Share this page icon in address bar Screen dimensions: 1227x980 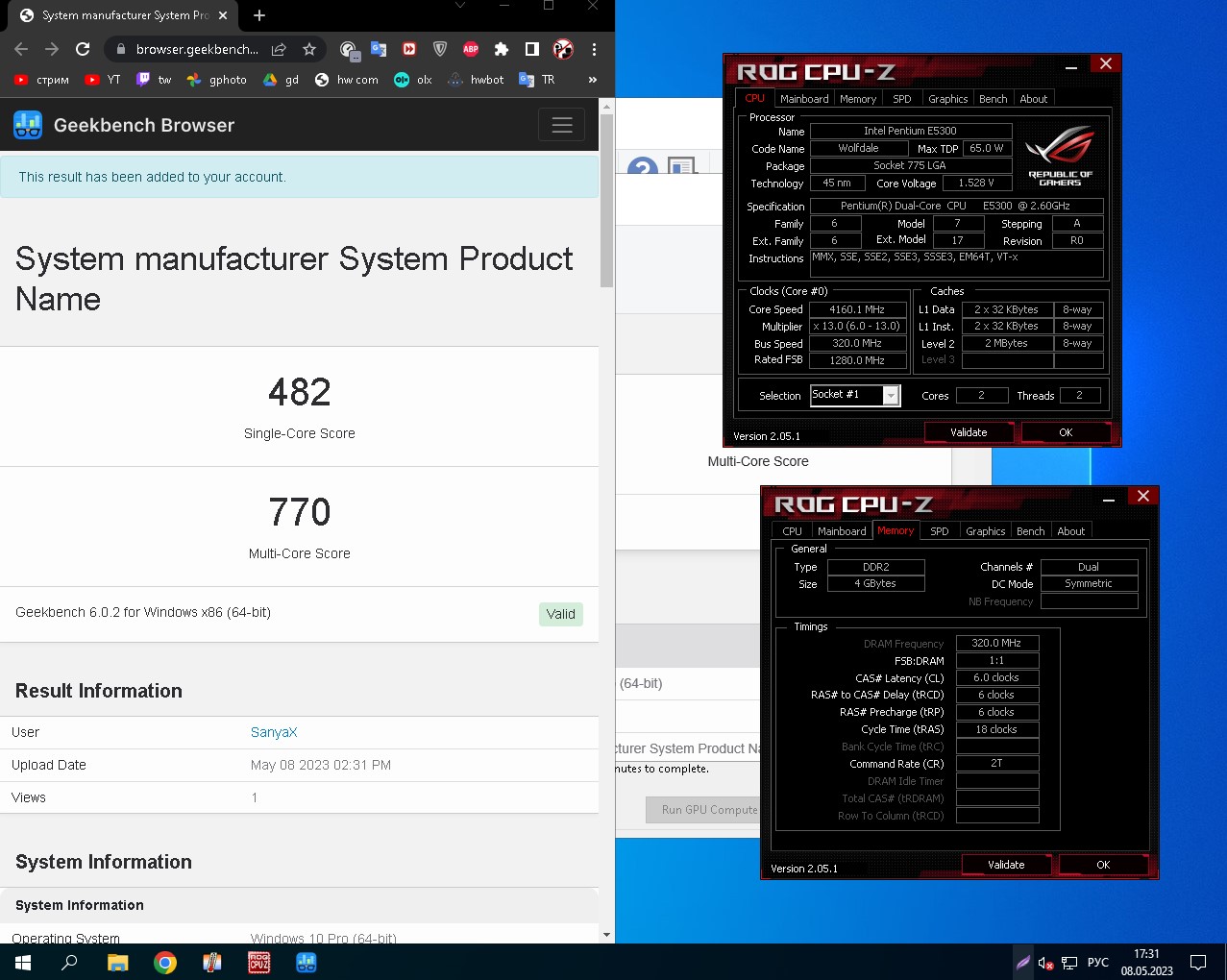pyautogui.click(x=279, y=49)
